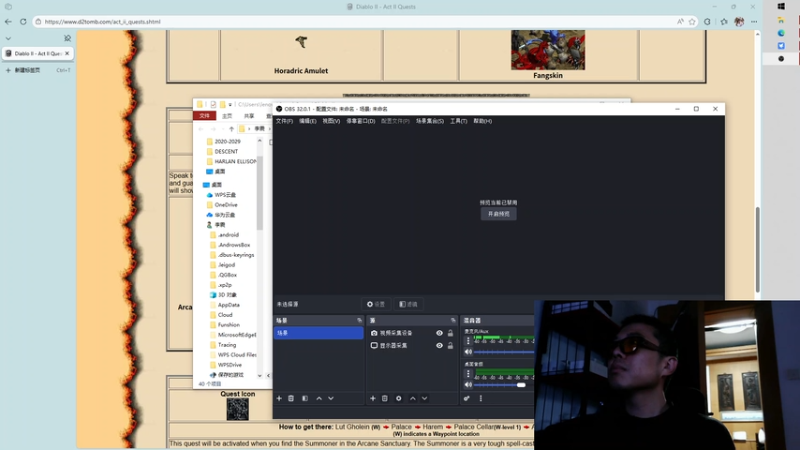Open source properties gear in sources toolbar
This screenshot has width=800, height=450.
click(398, 398)
